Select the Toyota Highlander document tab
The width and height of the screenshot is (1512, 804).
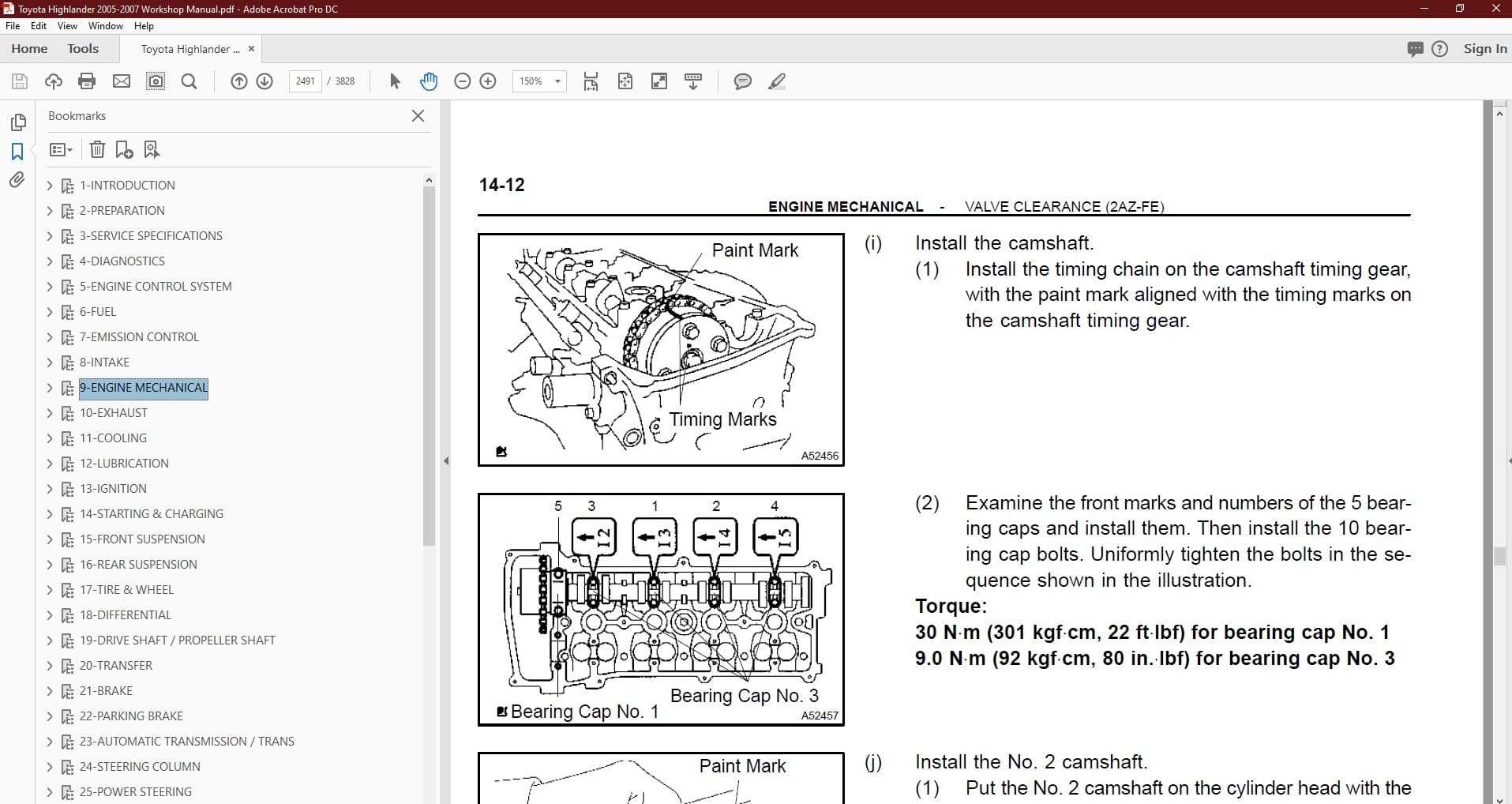190,49
